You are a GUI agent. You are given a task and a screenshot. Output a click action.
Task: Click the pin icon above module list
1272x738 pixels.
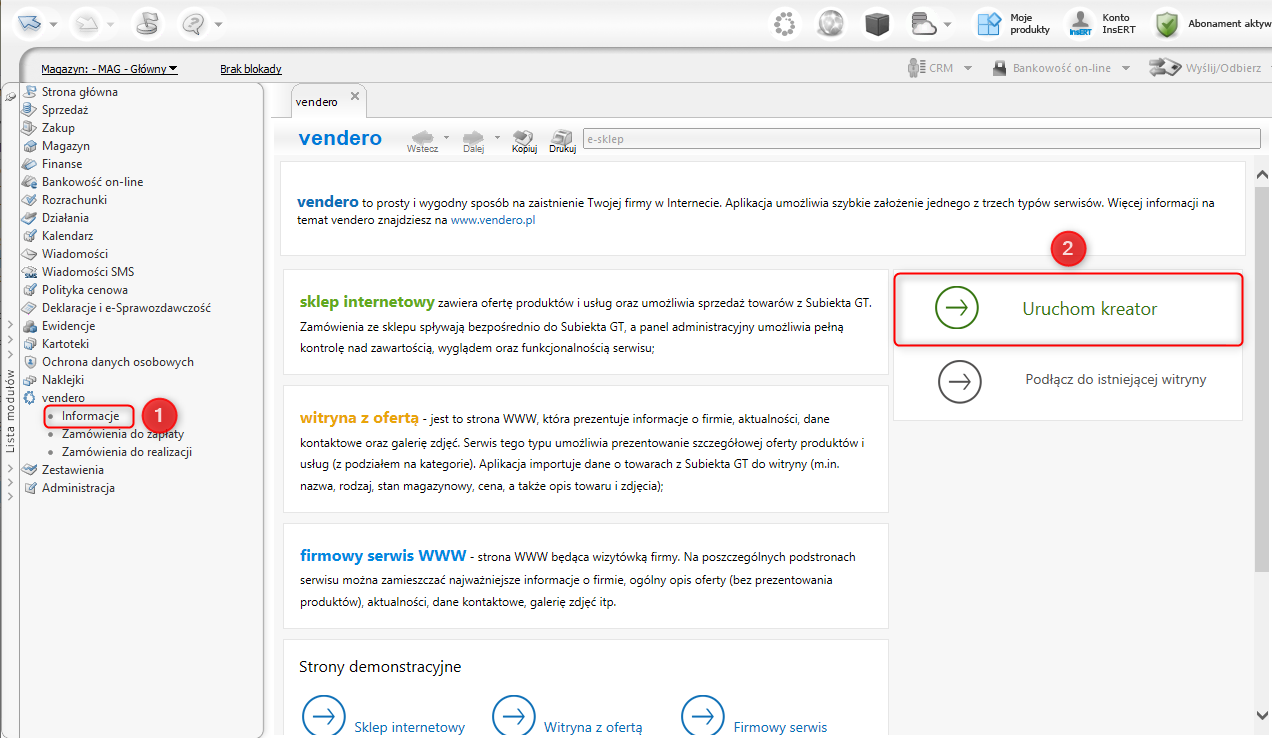[10, 95]
